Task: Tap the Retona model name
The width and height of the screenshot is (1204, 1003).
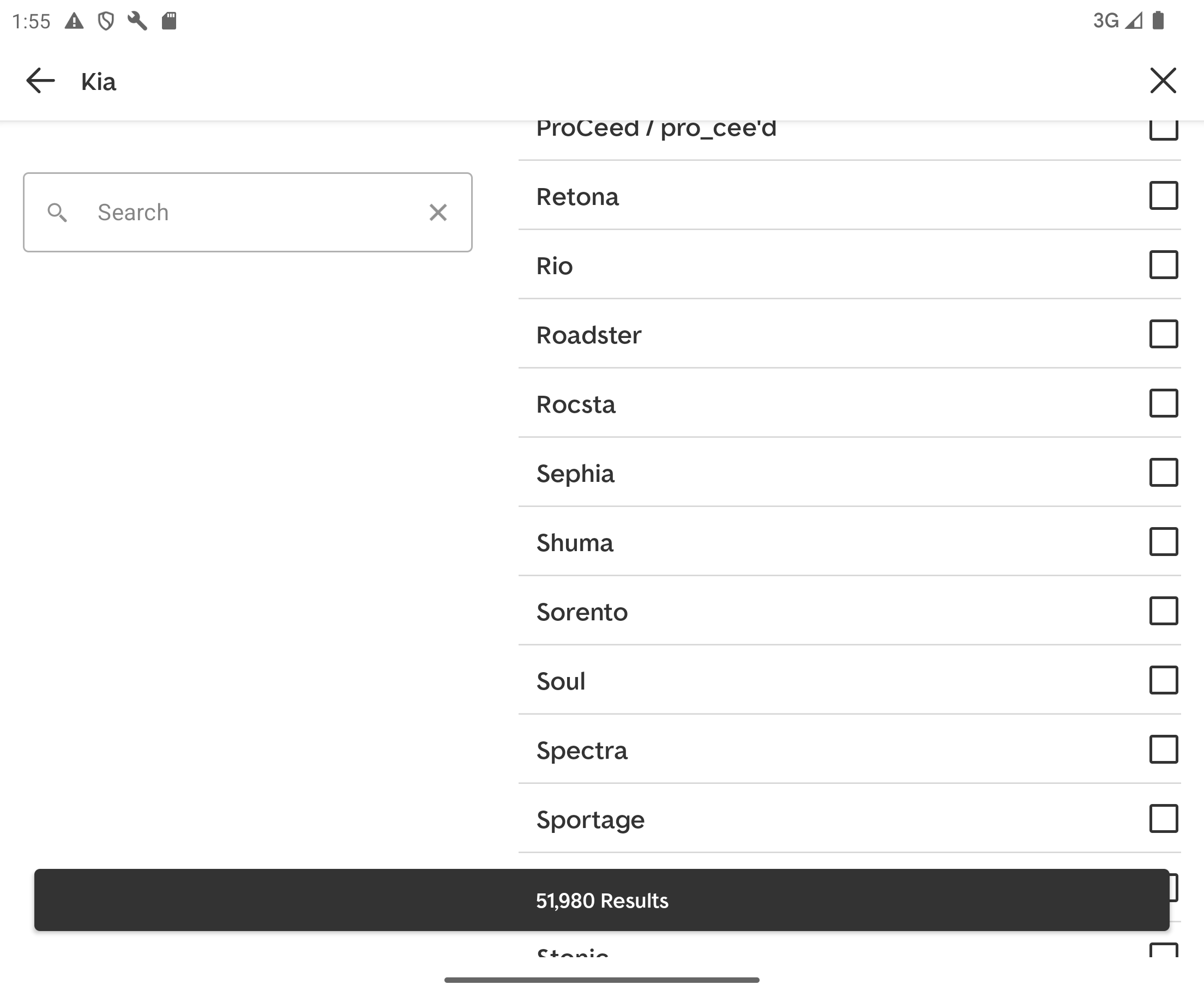Action: point(577,197)
